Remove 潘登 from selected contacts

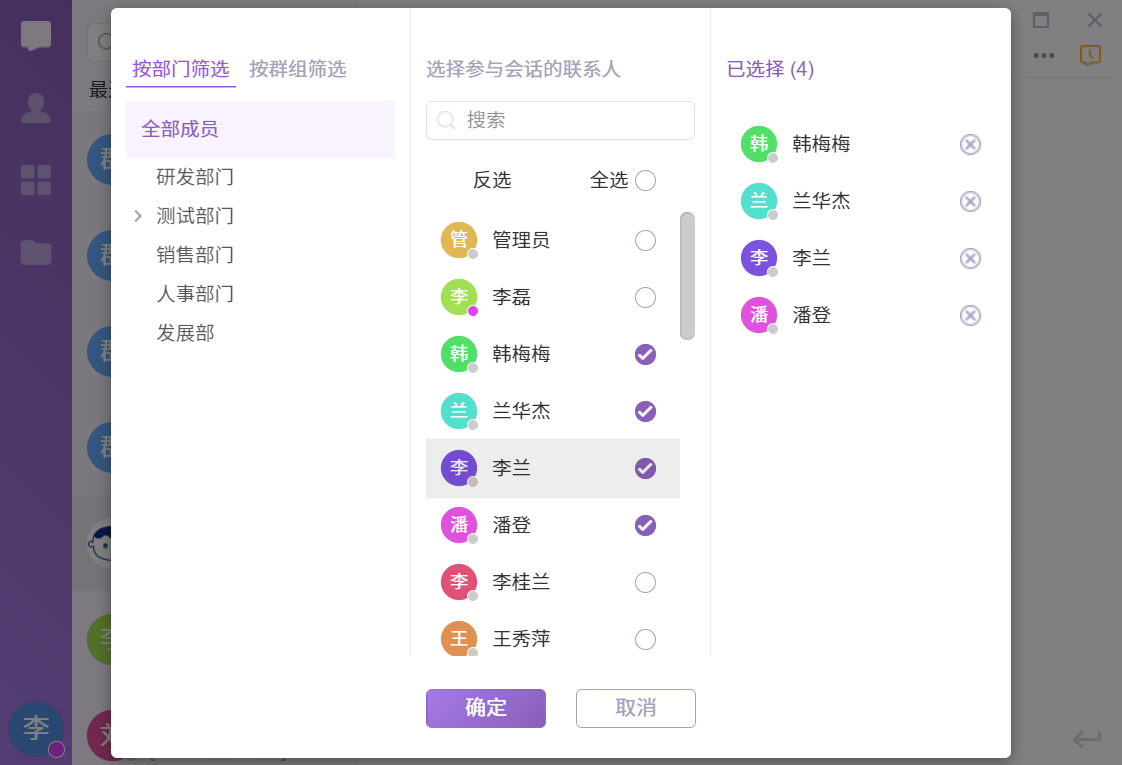(970, 316)
